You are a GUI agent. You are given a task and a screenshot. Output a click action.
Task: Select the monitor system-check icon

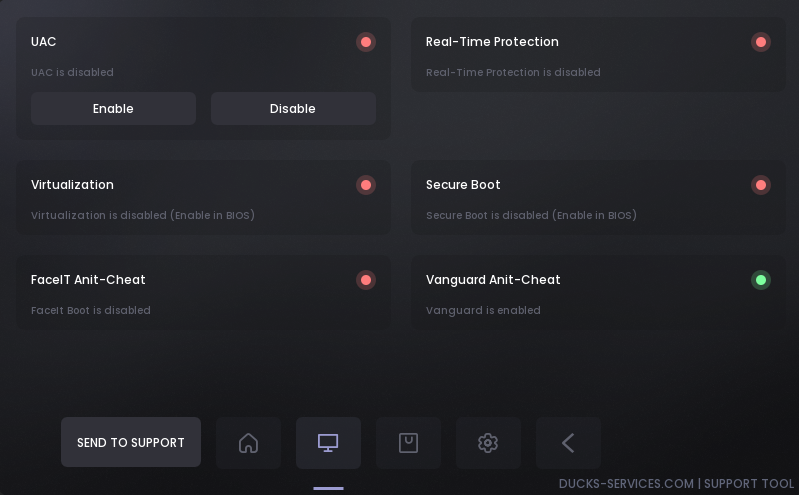(328, 443)
